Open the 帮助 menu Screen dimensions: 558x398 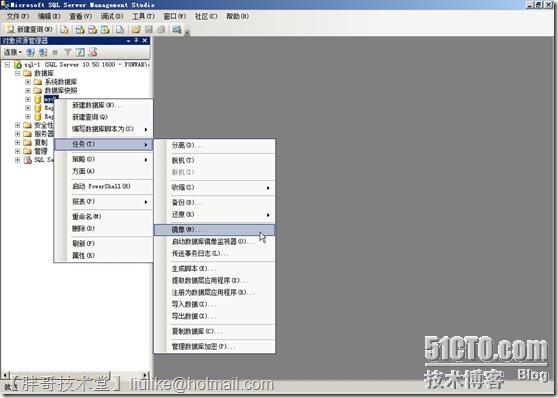pyautogui.click(x=237, y=16)
